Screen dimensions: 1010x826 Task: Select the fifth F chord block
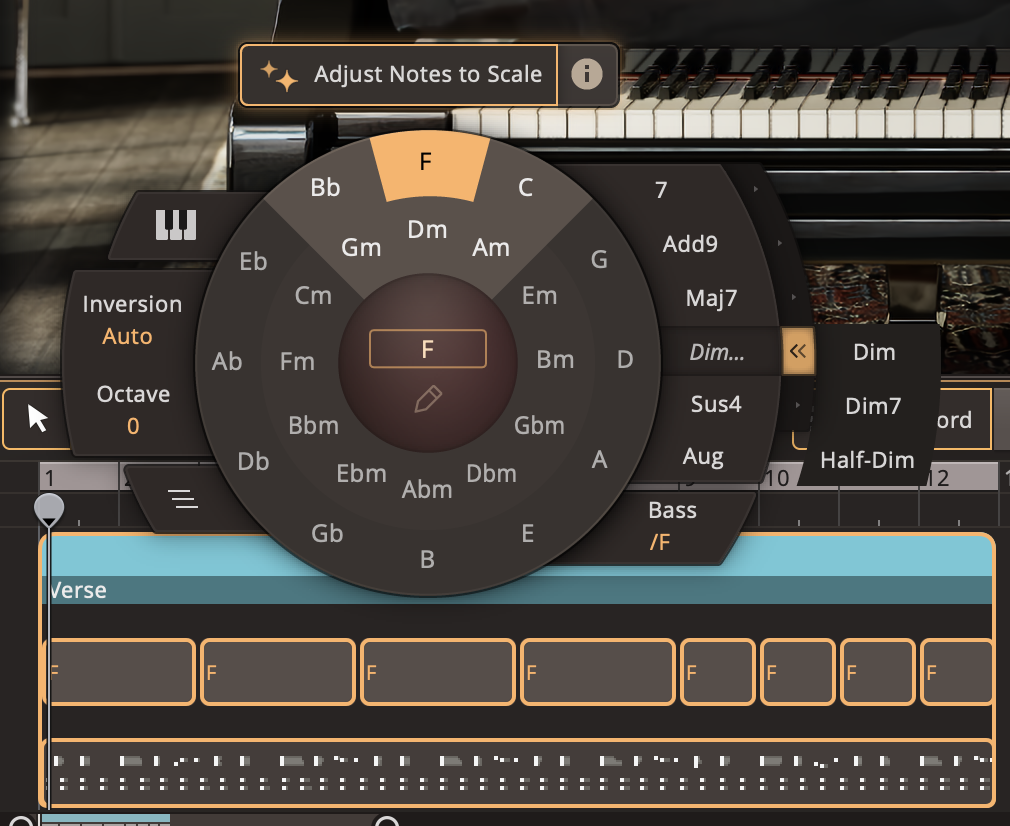point(718,672)
